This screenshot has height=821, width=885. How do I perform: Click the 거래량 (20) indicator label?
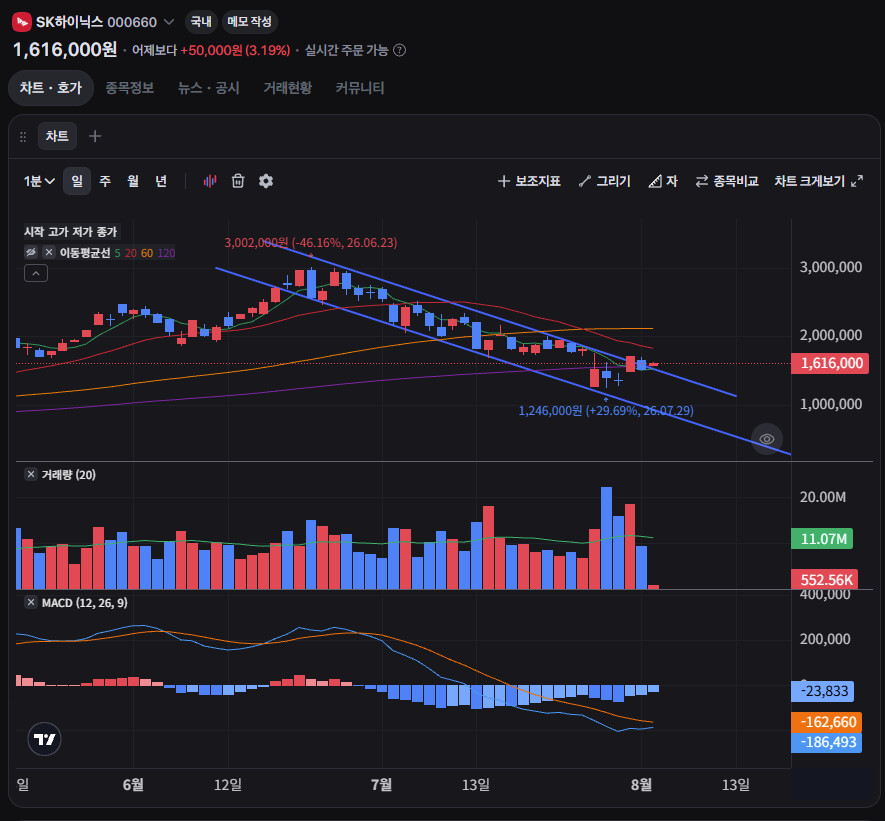[x=68, y=475]
